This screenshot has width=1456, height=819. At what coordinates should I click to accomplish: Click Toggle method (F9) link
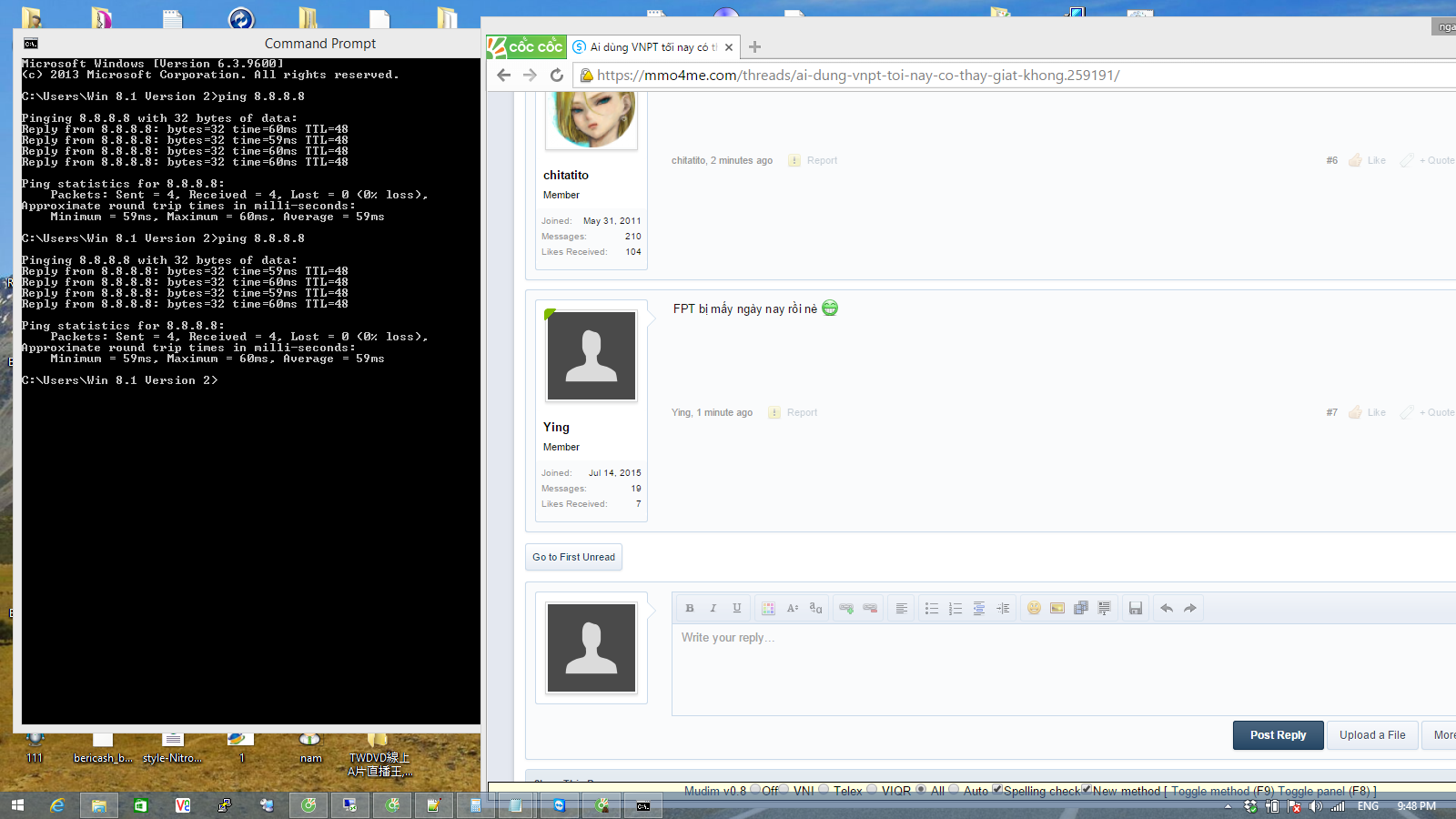coord(1223,791)
